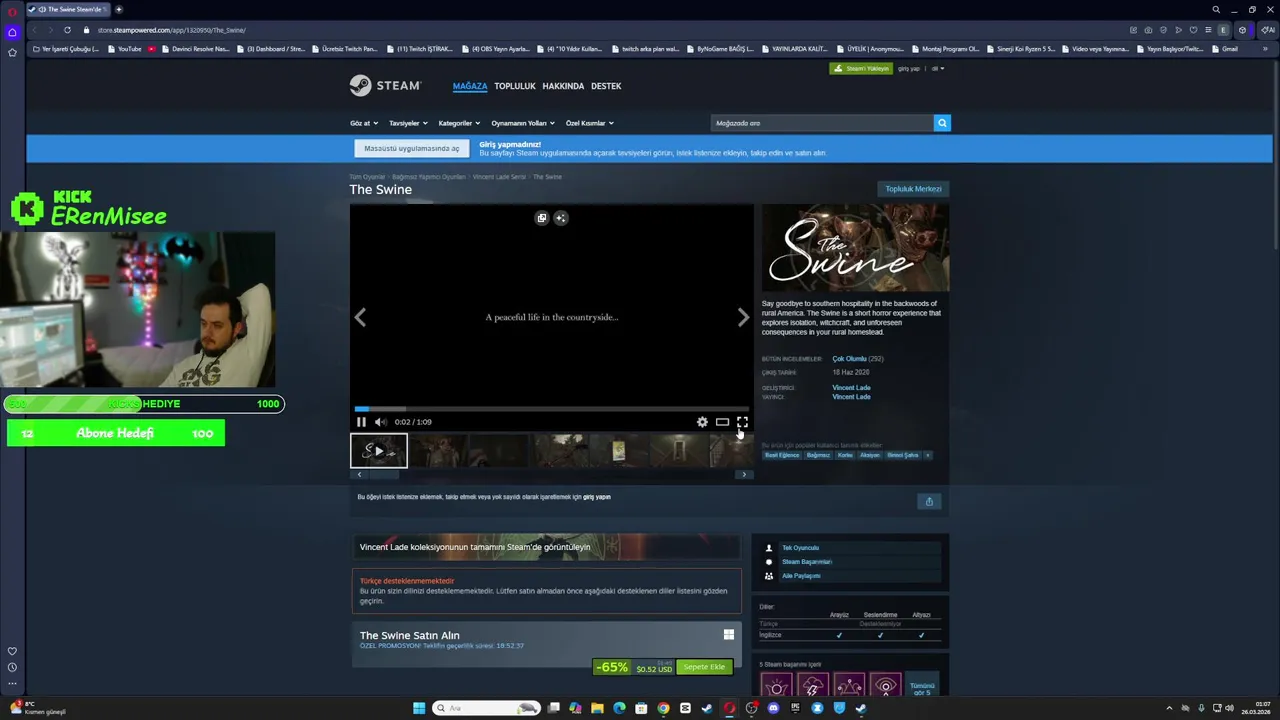
Task: Open a new browser tab
Action: [x=118, y=9]
